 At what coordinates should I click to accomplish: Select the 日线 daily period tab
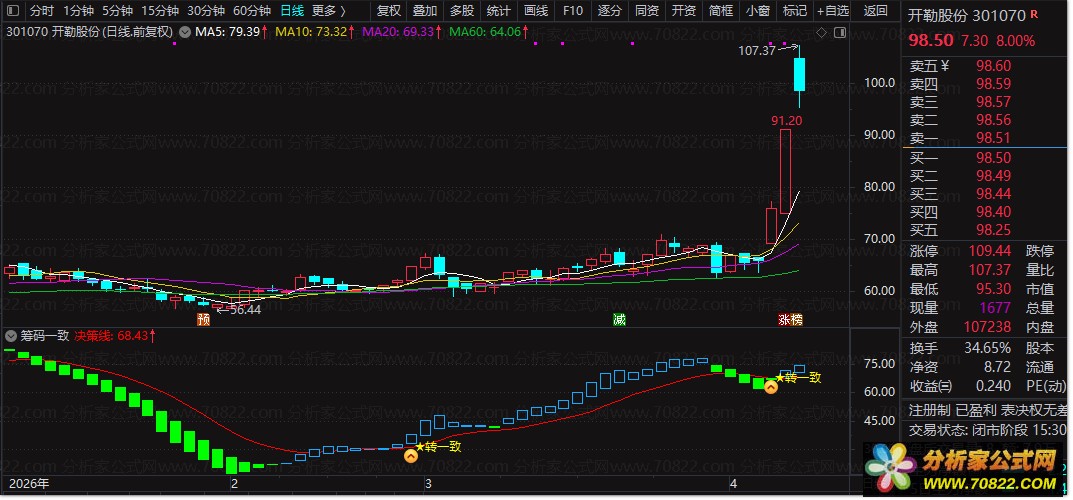point(292,11)
